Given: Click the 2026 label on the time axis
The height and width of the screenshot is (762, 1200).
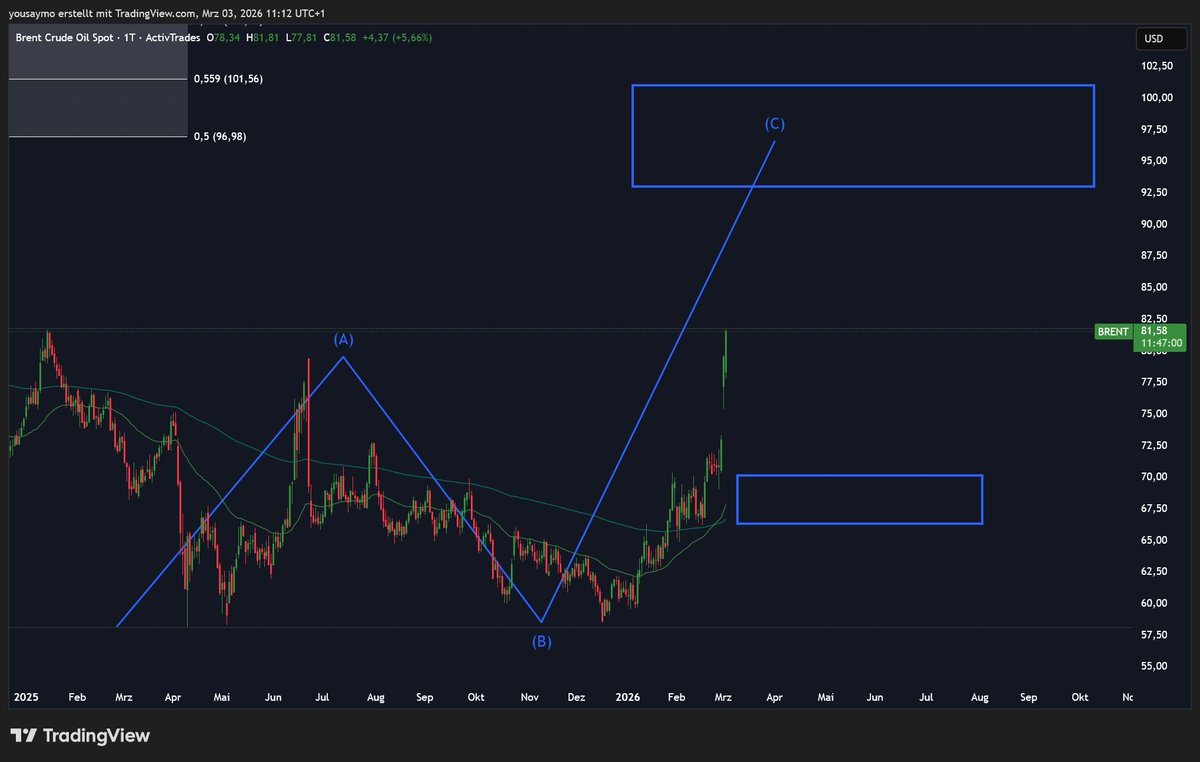Looking at the screenshot, I should click(628, 696).
